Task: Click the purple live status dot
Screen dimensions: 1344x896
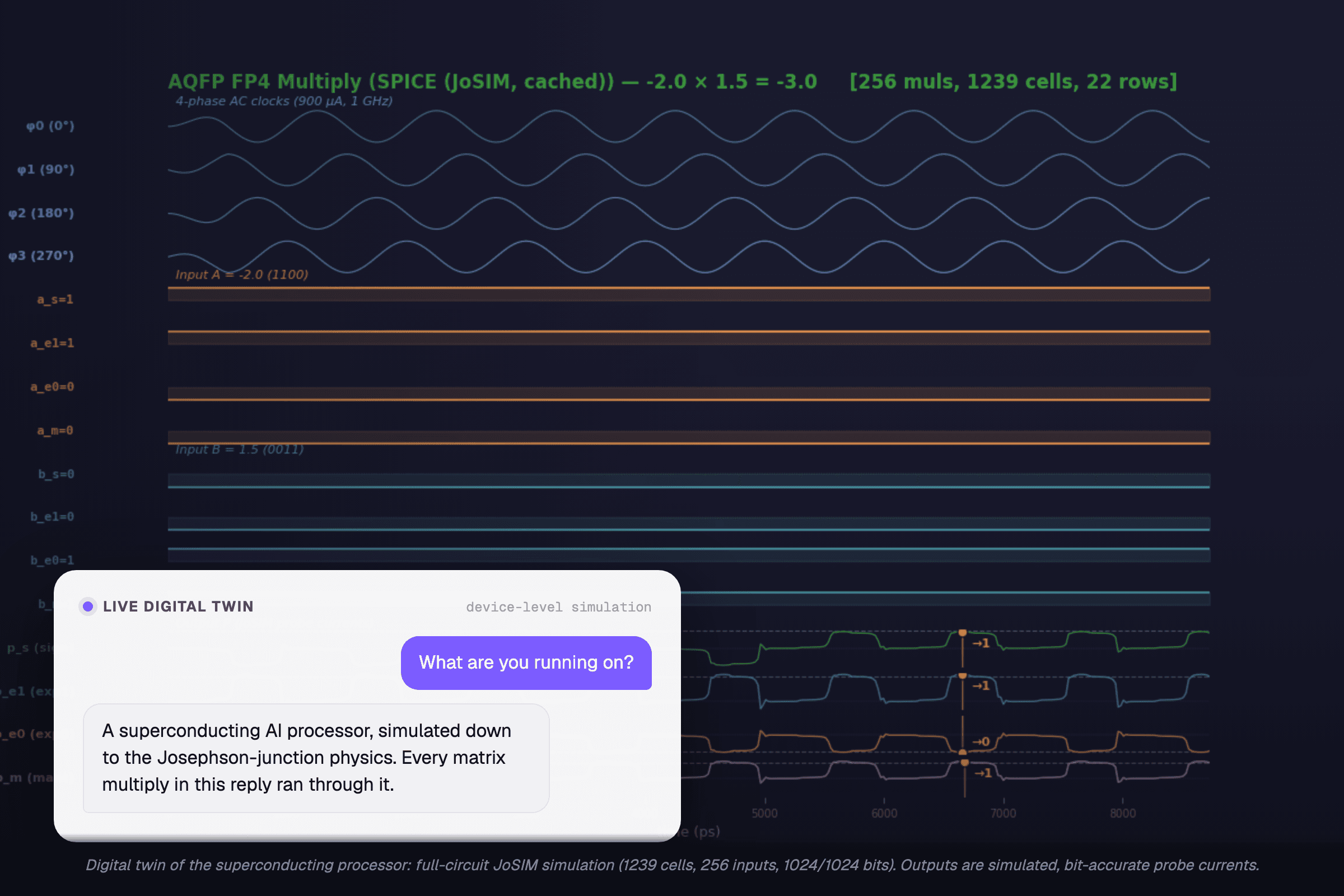Action: (x=87, y=606)
